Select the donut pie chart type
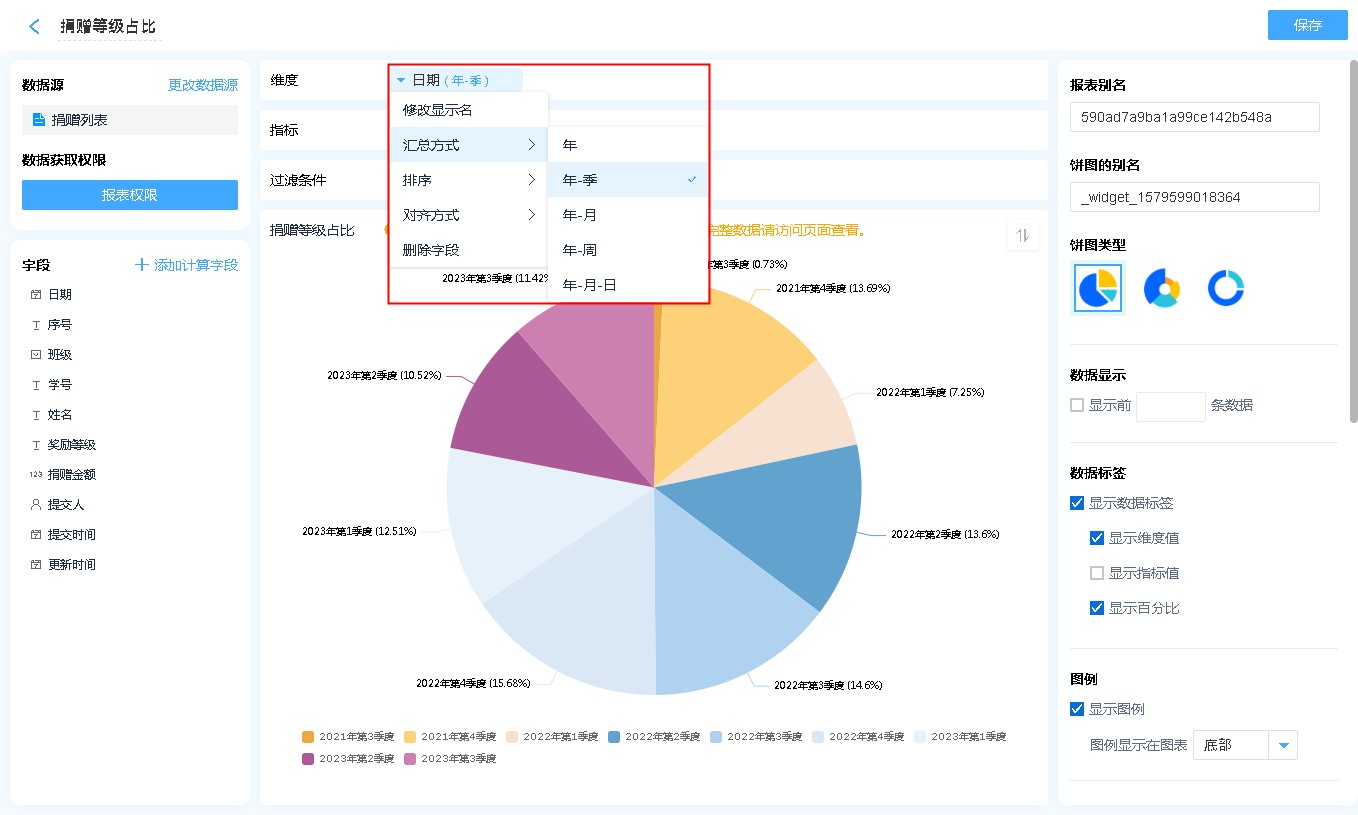 pos(1161,288)
